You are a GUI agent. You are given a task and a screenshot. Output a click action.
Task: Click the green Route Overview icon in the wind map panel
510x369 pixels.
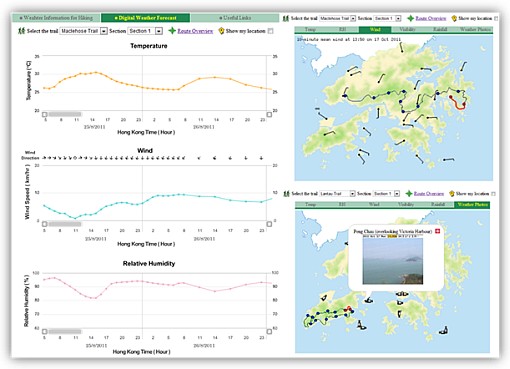click(x=410, y=18)
